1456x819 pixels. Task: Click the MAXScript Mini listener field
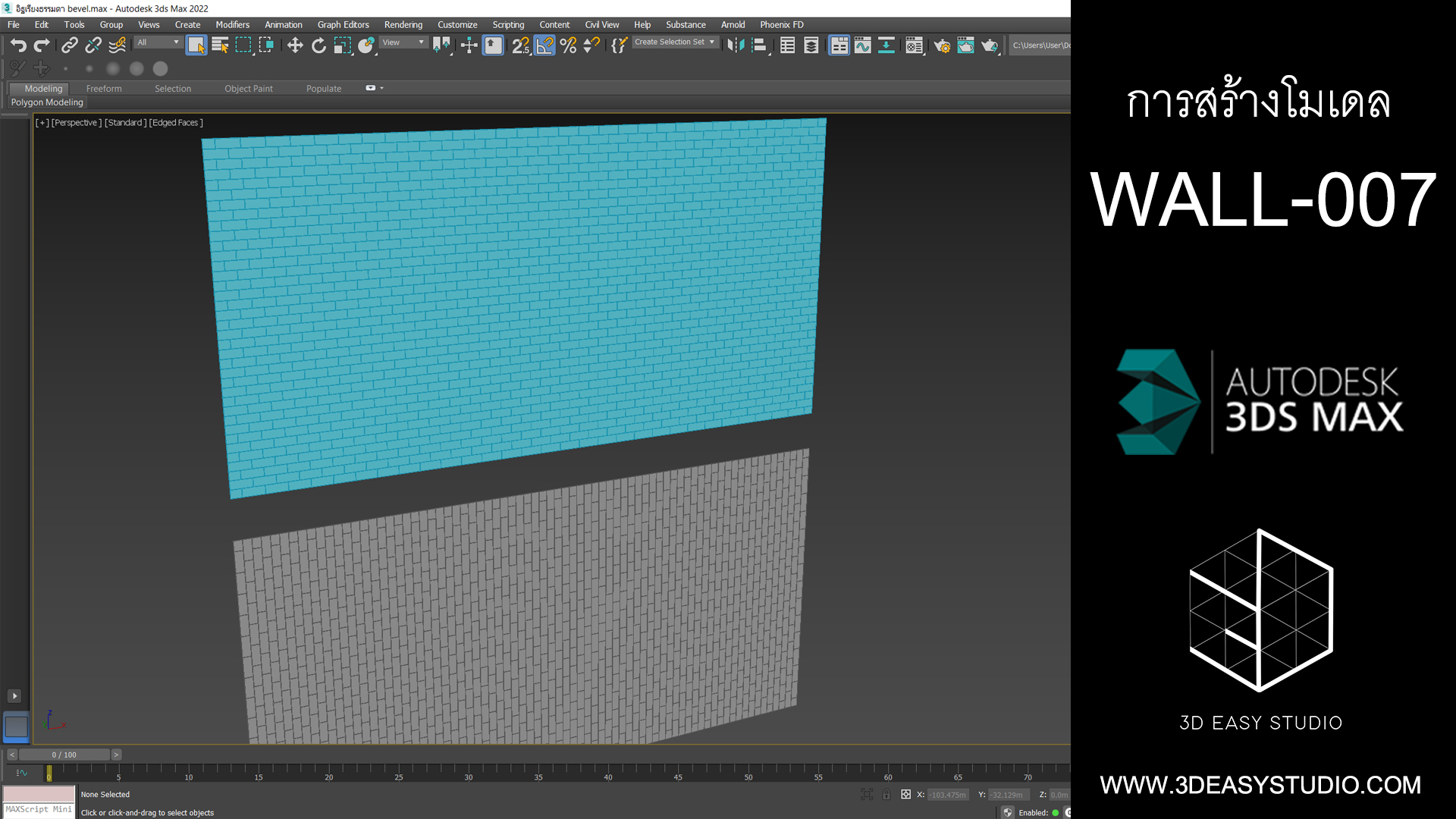39,809
